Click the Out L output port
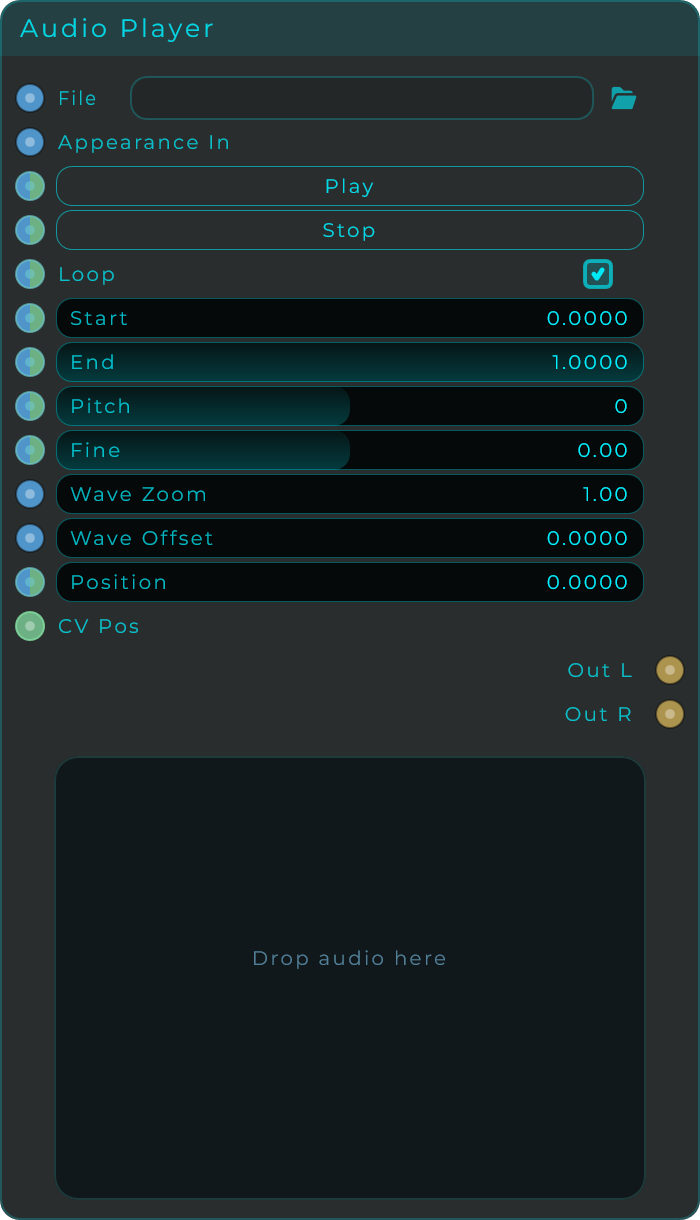Viewport: 700px width, 1220px height. tap(669, 669)
